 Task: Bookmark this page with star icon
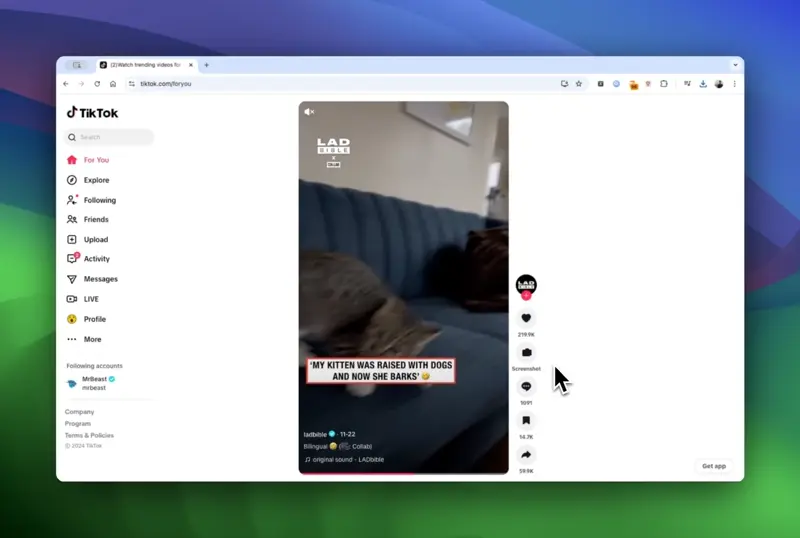click(579, 84)
